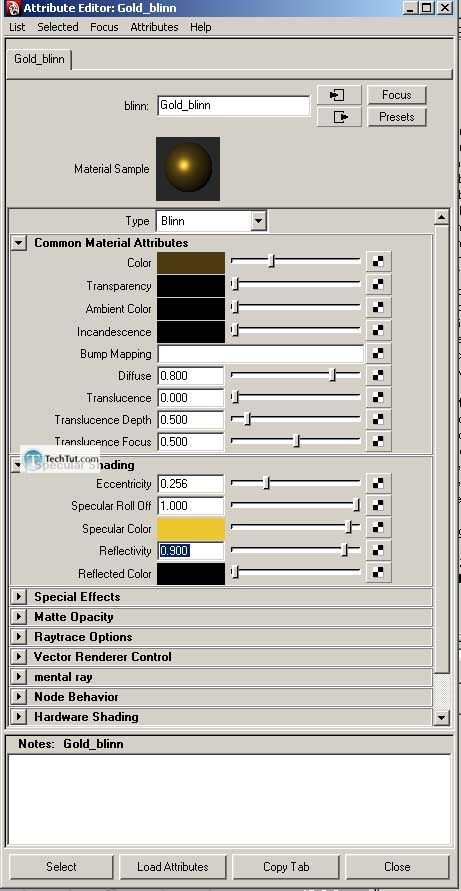Select the Gold_blinn tab
Viewport: 461px width, 891px height.
click(39, 59)
